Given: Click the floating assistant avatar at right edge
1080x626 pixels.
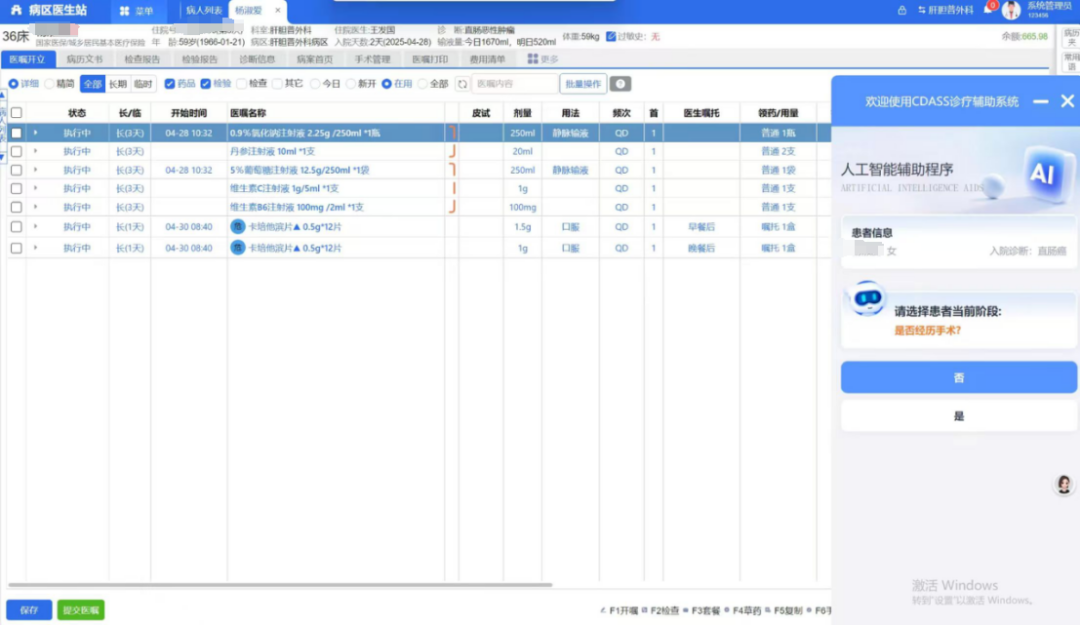Looking at the screenshot, I should [1064, 485].
